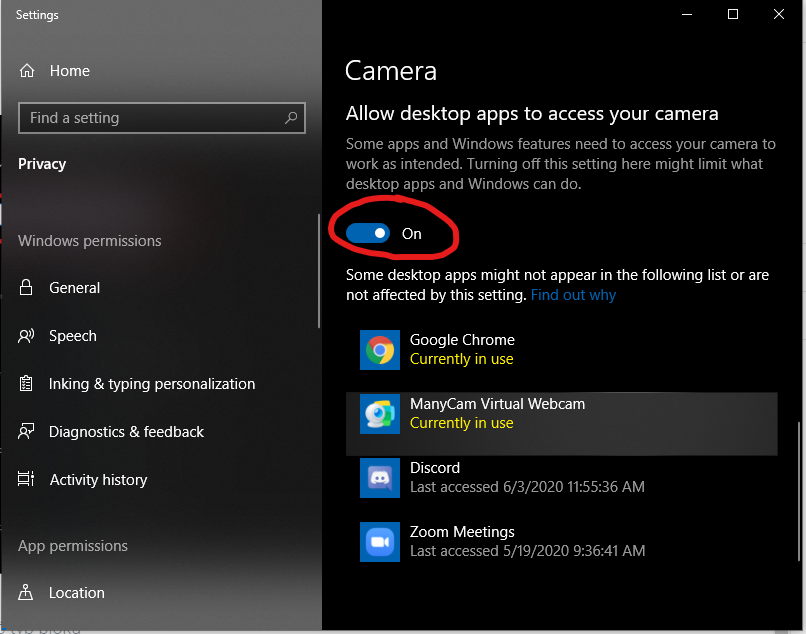The width and height of the screenshot is (806, 634).
Task: Click the Speech person icon
Action: point(26,336)
